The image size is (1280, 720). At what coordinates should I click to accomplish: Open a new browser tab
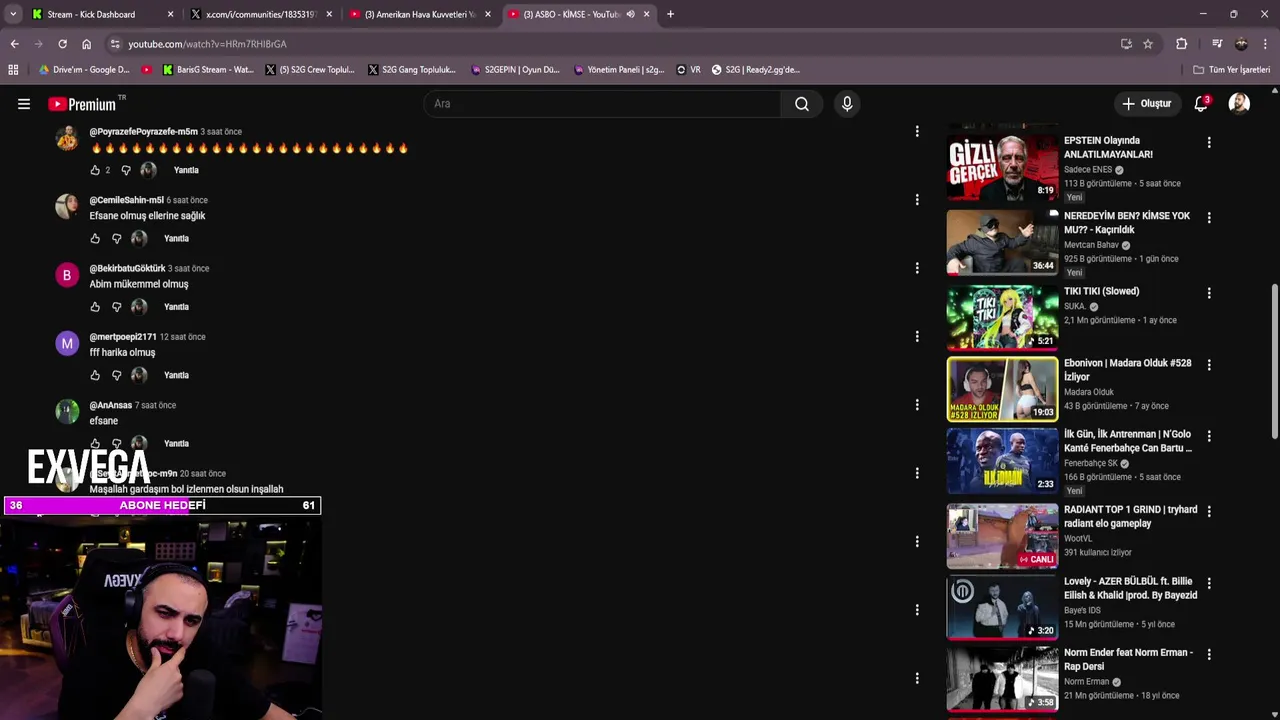670,14
